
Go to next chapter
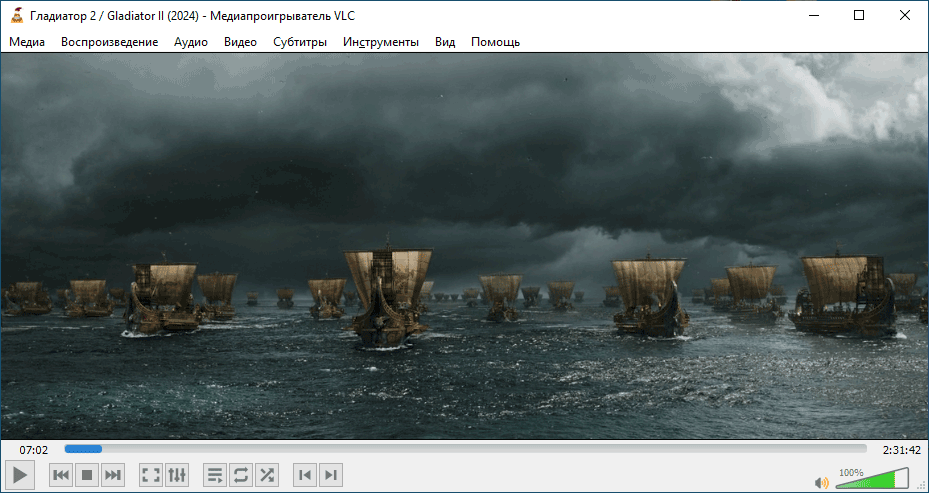[x=331, y=475]
